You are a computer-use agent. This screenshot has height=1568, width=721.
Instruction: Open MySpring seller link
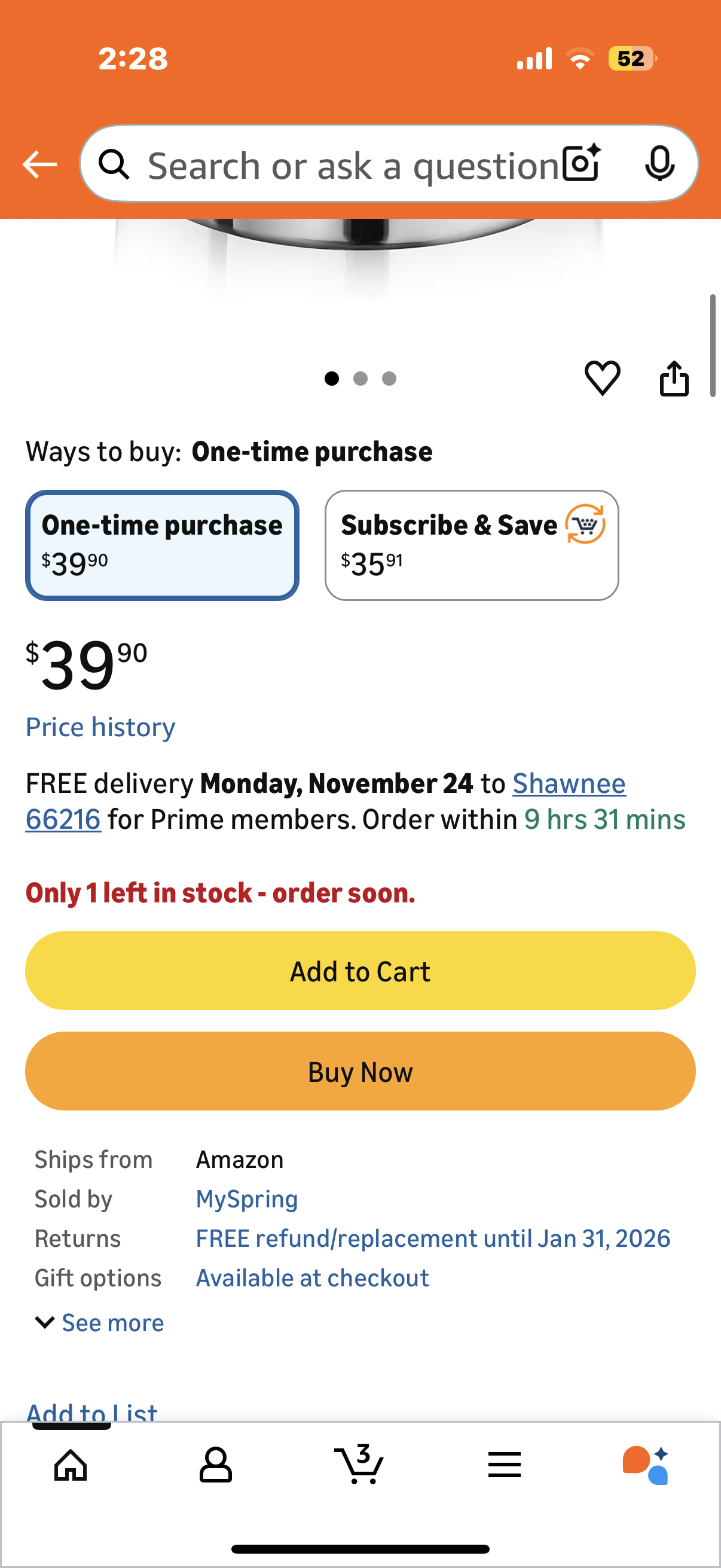pos(246,1198)
